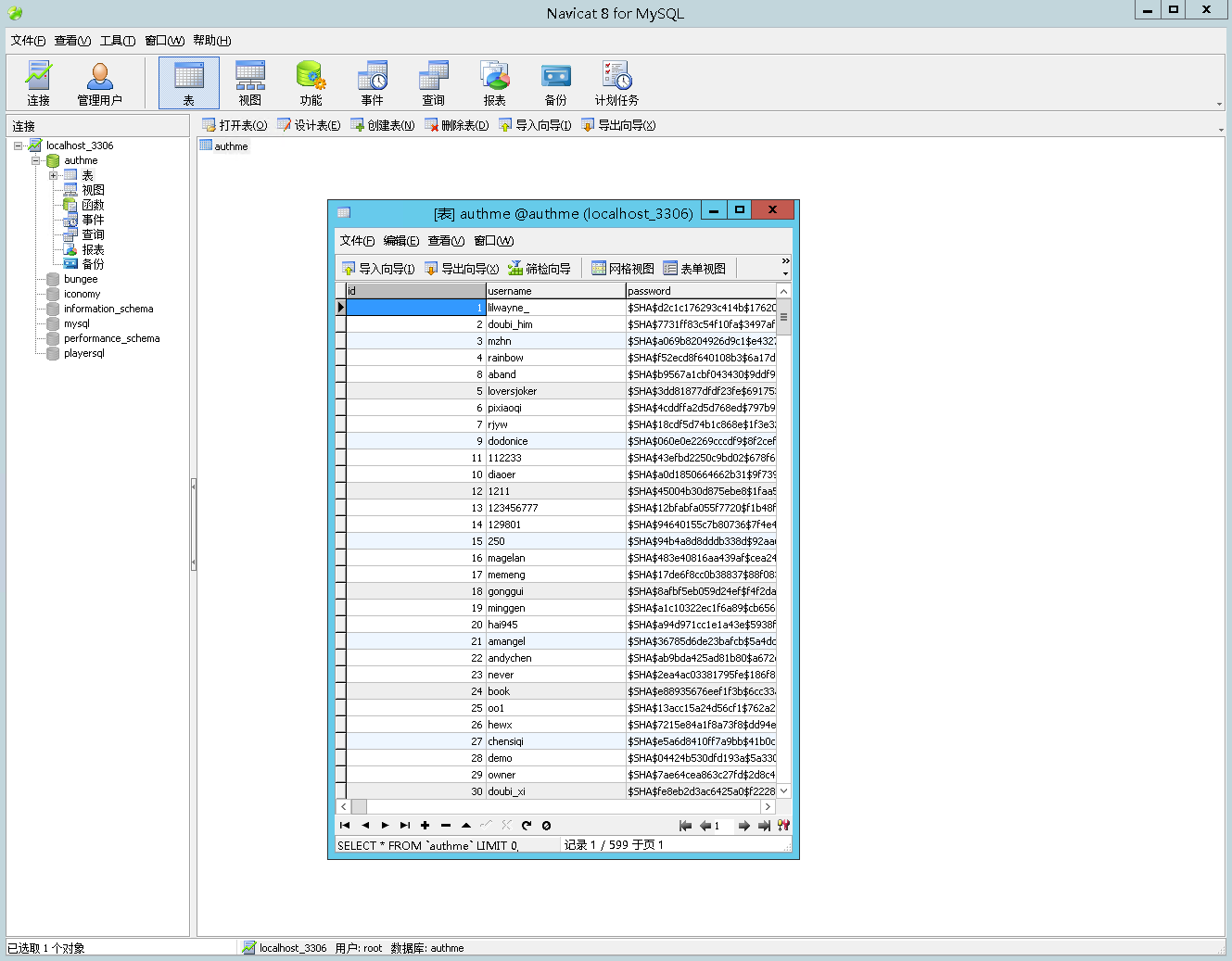The width and height of the screenshot is (1232, 961).
Task: Click 设计表 (Design Table) button
Action: point(309,125)
